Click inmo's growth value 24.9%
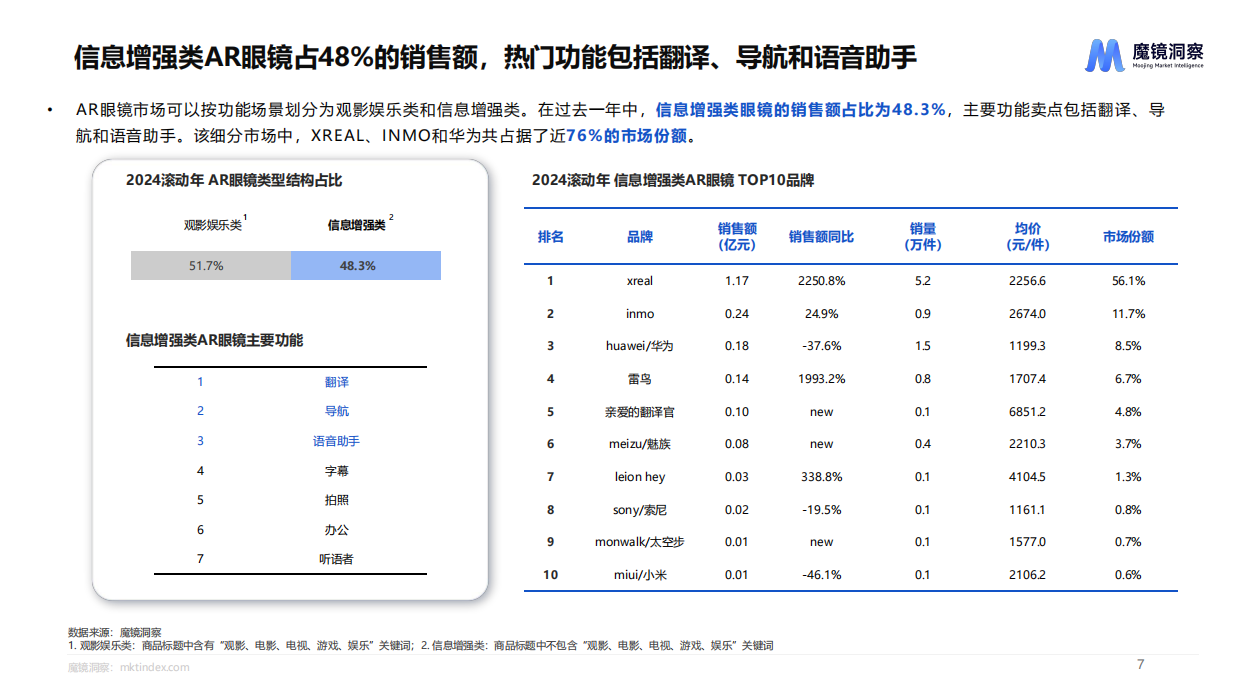Viewport: 1240px width, 697px height. click(821, 314)
